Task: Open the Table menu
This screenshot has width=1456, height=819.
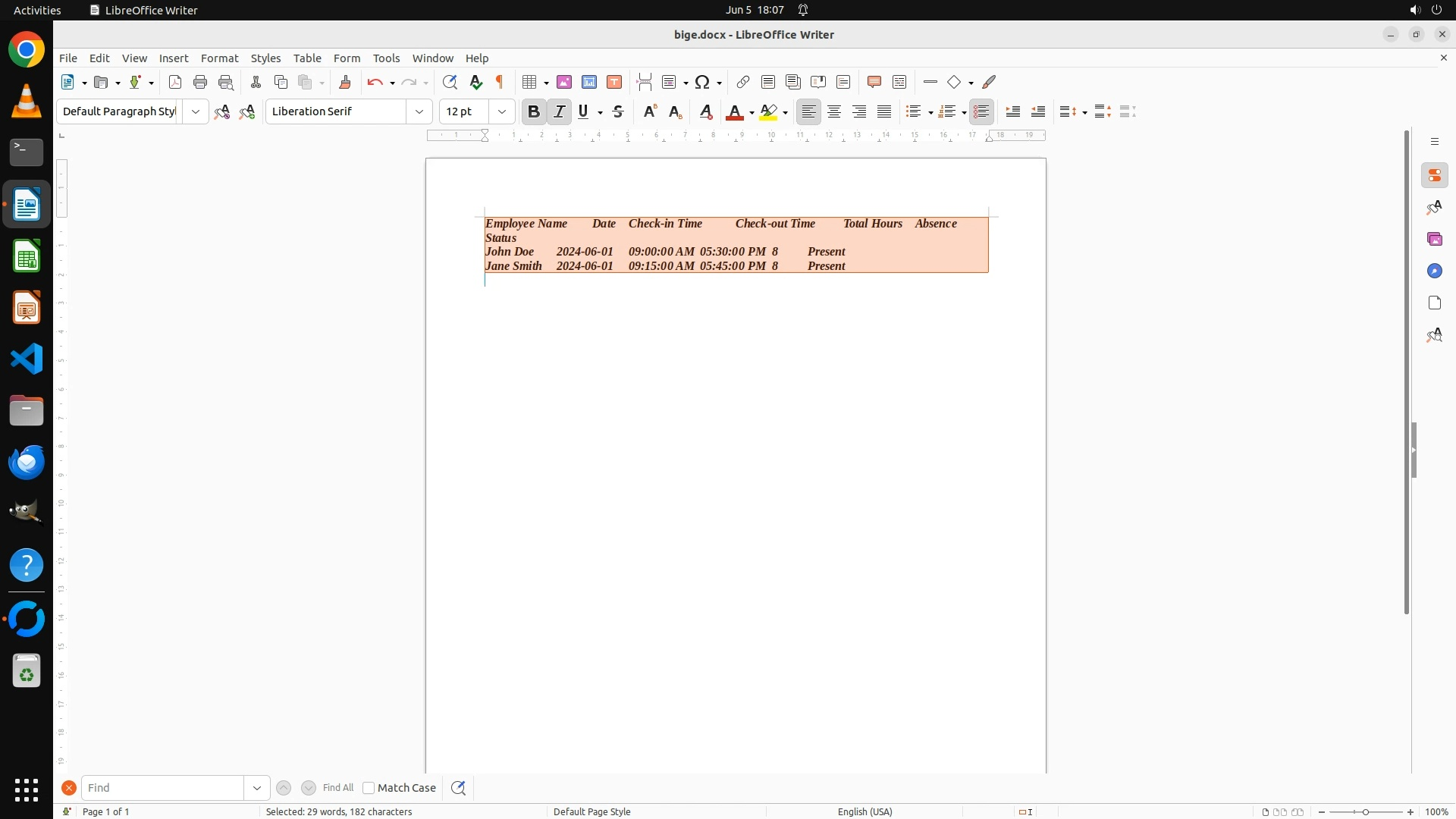Action: [x=307, y=58]
